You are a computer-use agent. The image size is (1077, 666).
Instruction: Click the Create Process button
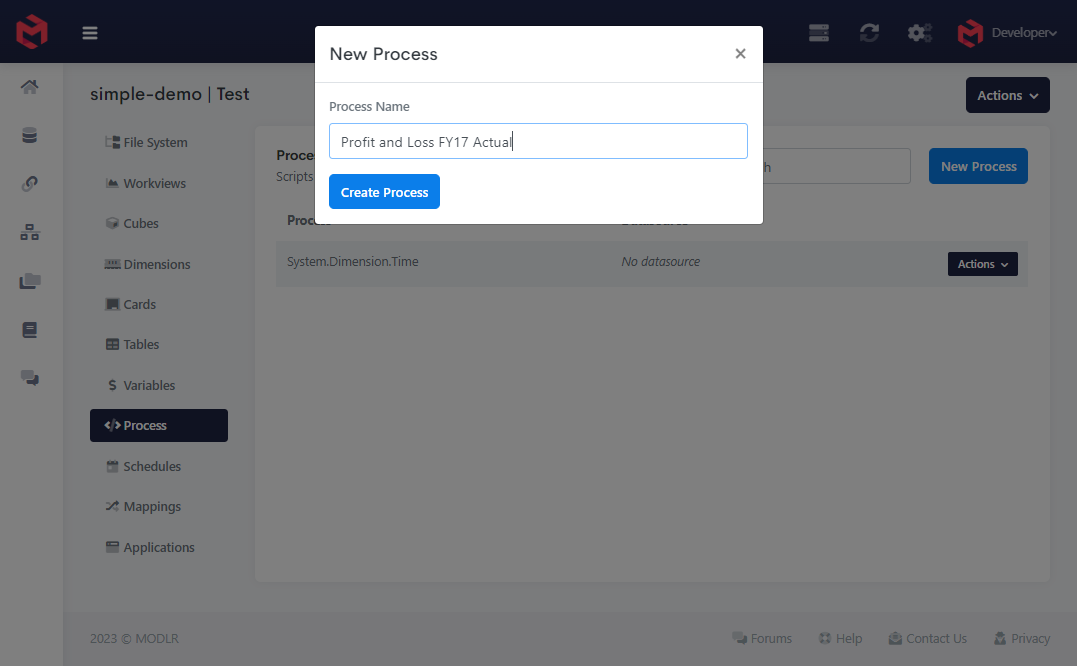point(384,192)
